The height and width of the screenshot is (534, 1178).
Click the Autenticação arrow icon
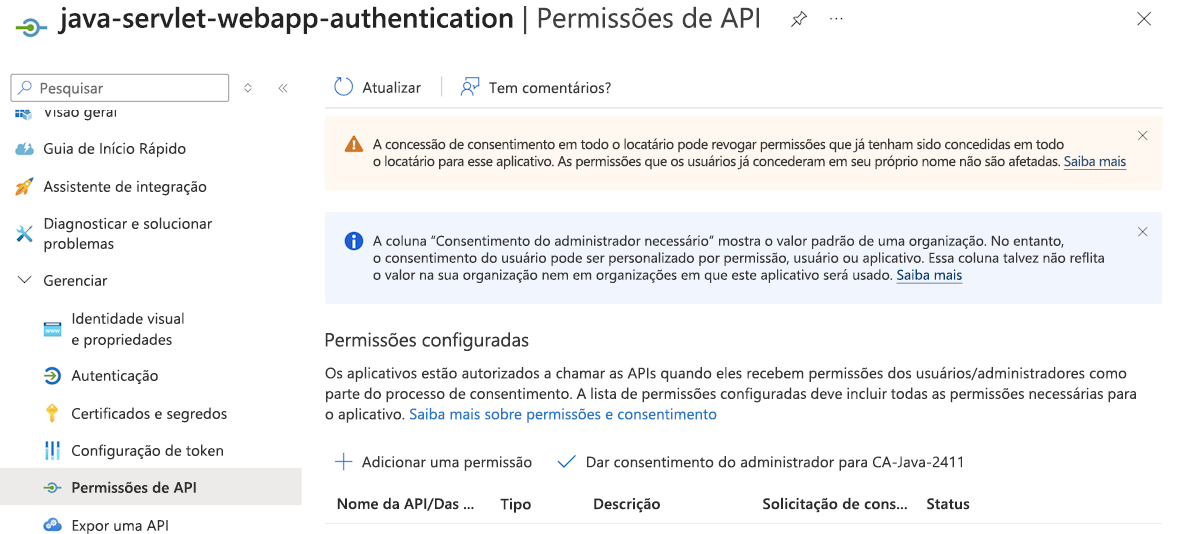[x=53, y=376]
